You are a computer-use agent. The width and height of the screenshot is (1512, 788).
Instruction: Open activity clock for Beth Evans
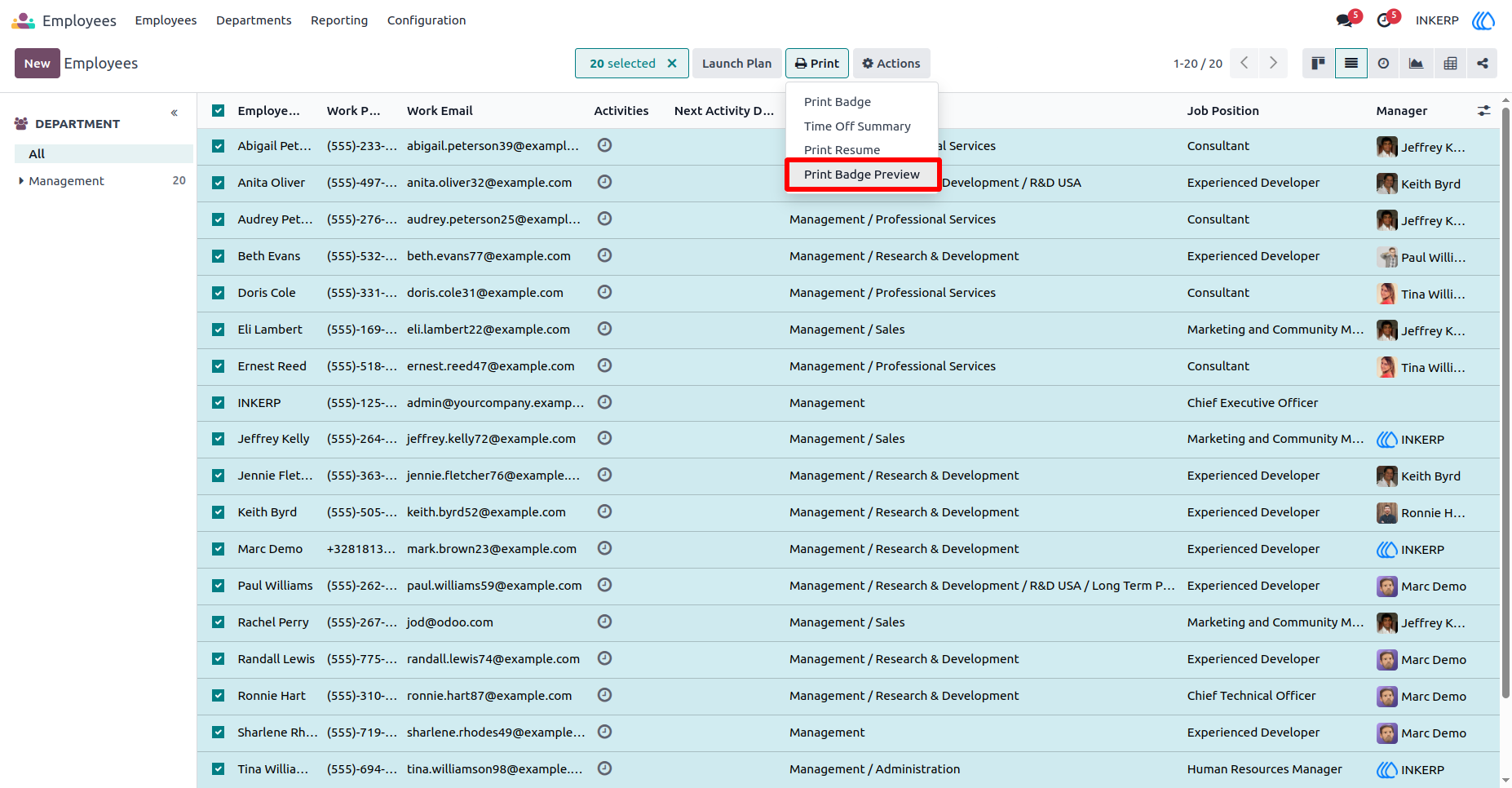(x=604, y=255)
